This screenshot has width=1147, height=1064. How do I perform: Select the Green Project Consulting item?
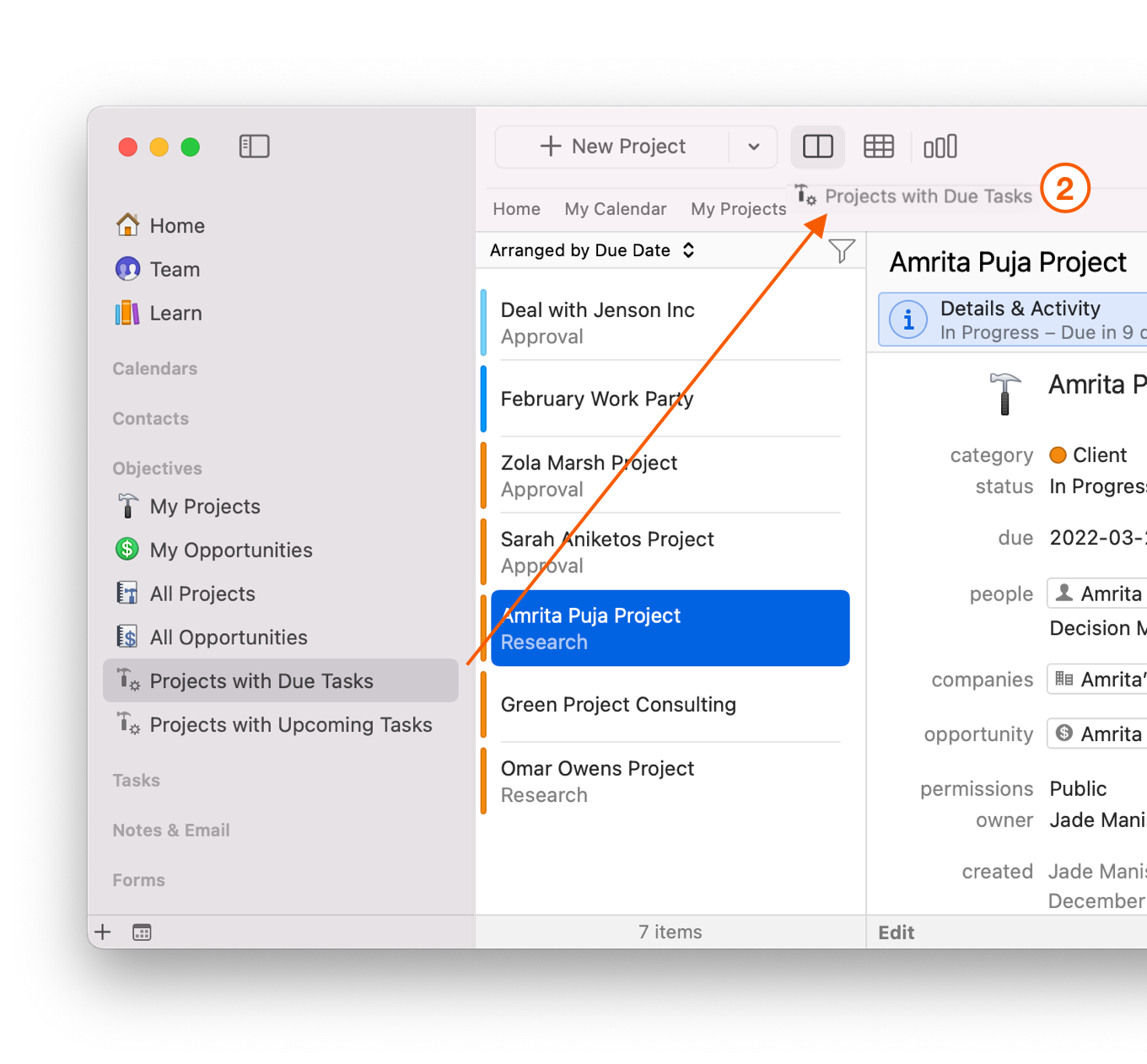point(618,705)
